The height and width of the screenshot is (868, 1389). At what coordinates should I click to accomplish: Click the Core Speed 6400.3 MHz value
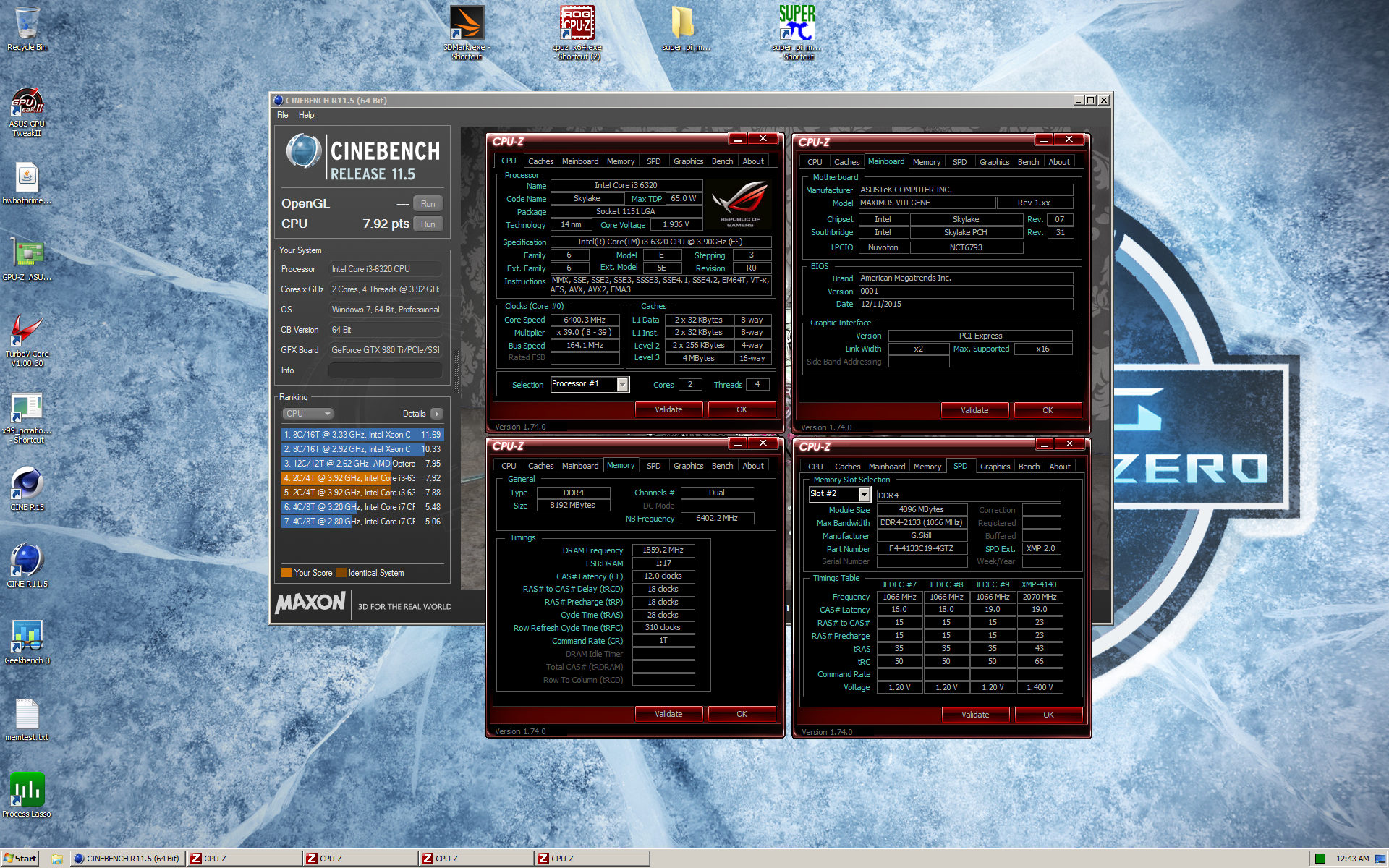(x=585, y=320)
